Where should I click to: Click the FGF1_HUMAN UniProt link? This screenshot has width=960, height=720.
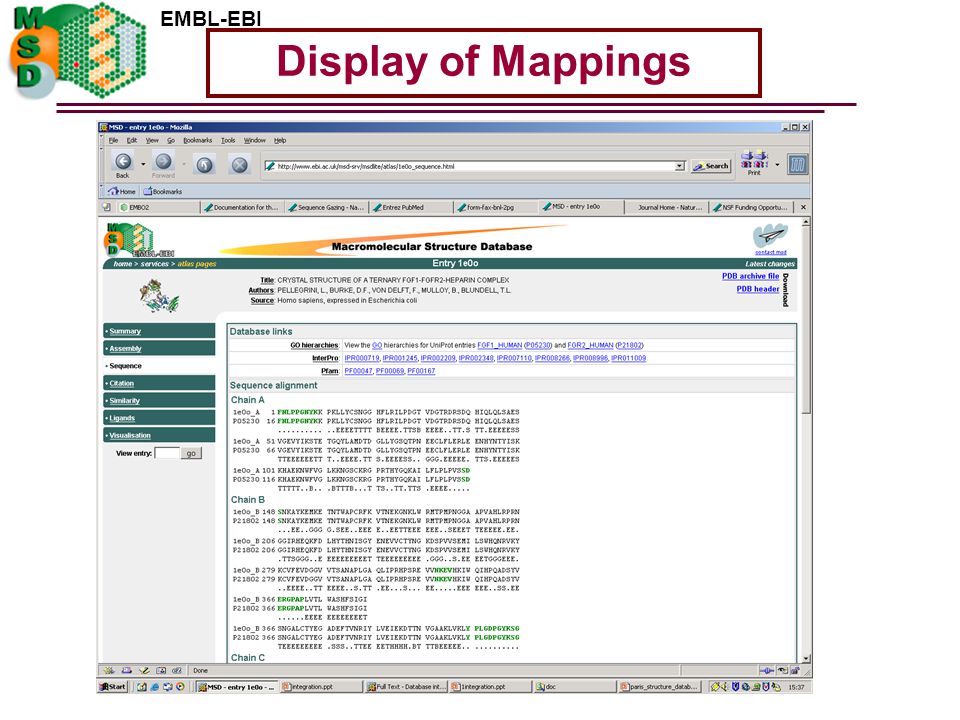500,345
